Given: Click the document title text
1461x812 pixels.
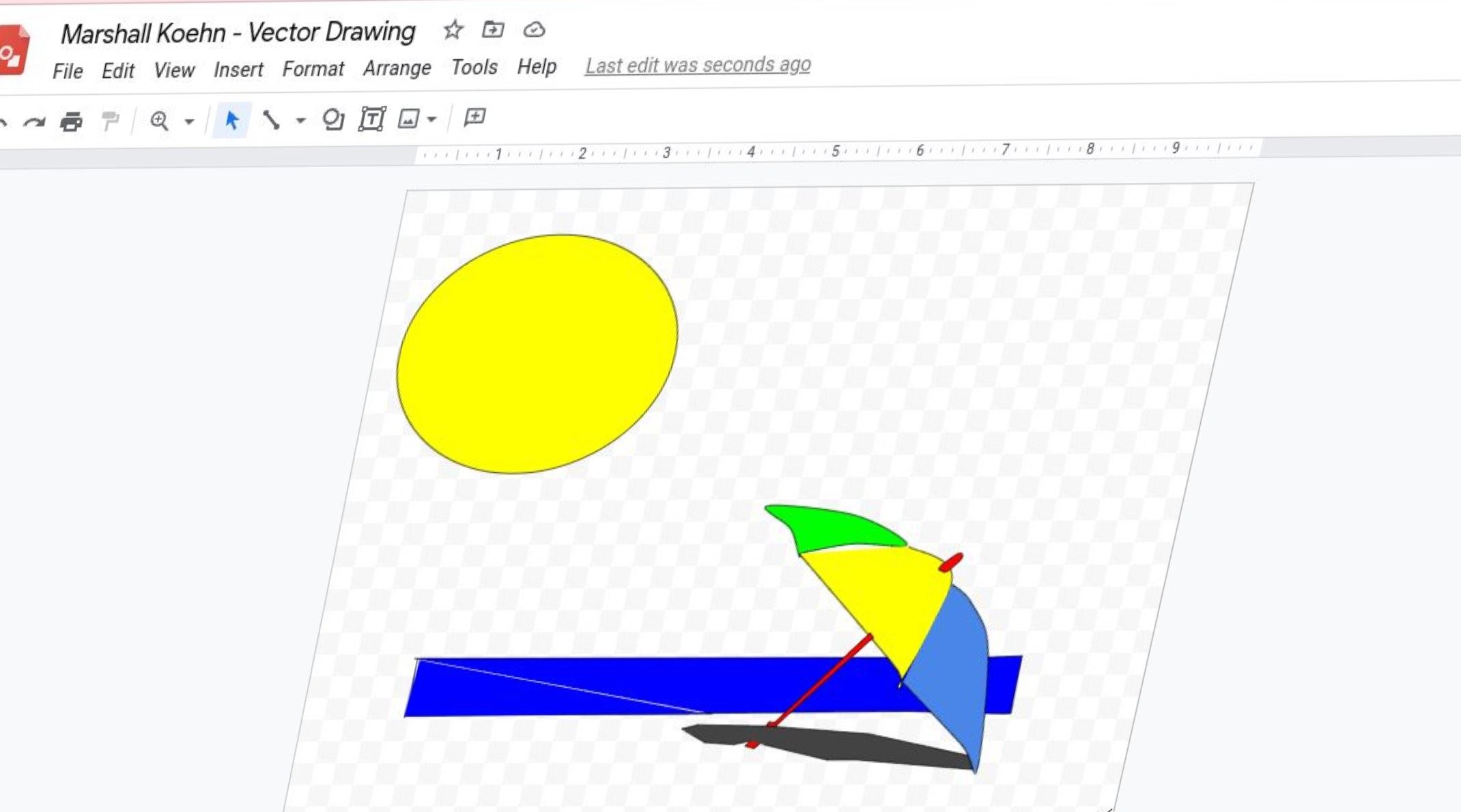Looking at the screenshot, I should (238, 33).
